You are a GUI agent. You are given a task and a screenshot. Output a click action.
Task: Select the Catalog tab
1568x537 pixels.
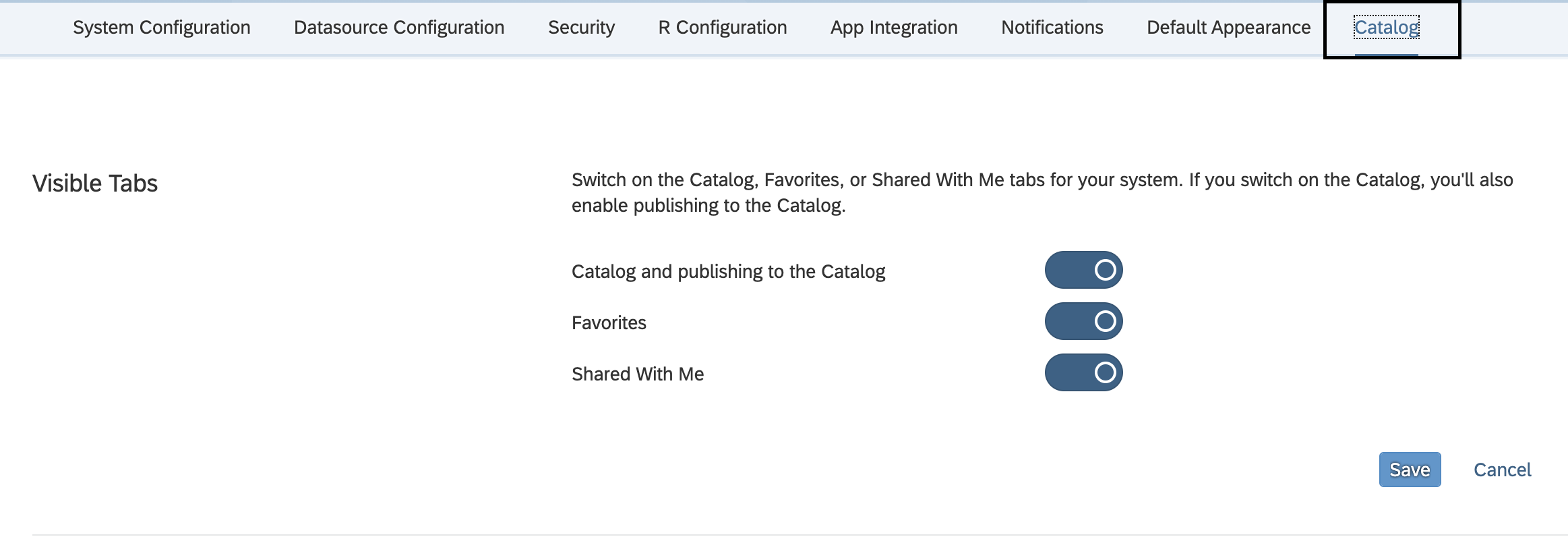coord(1387,28)
